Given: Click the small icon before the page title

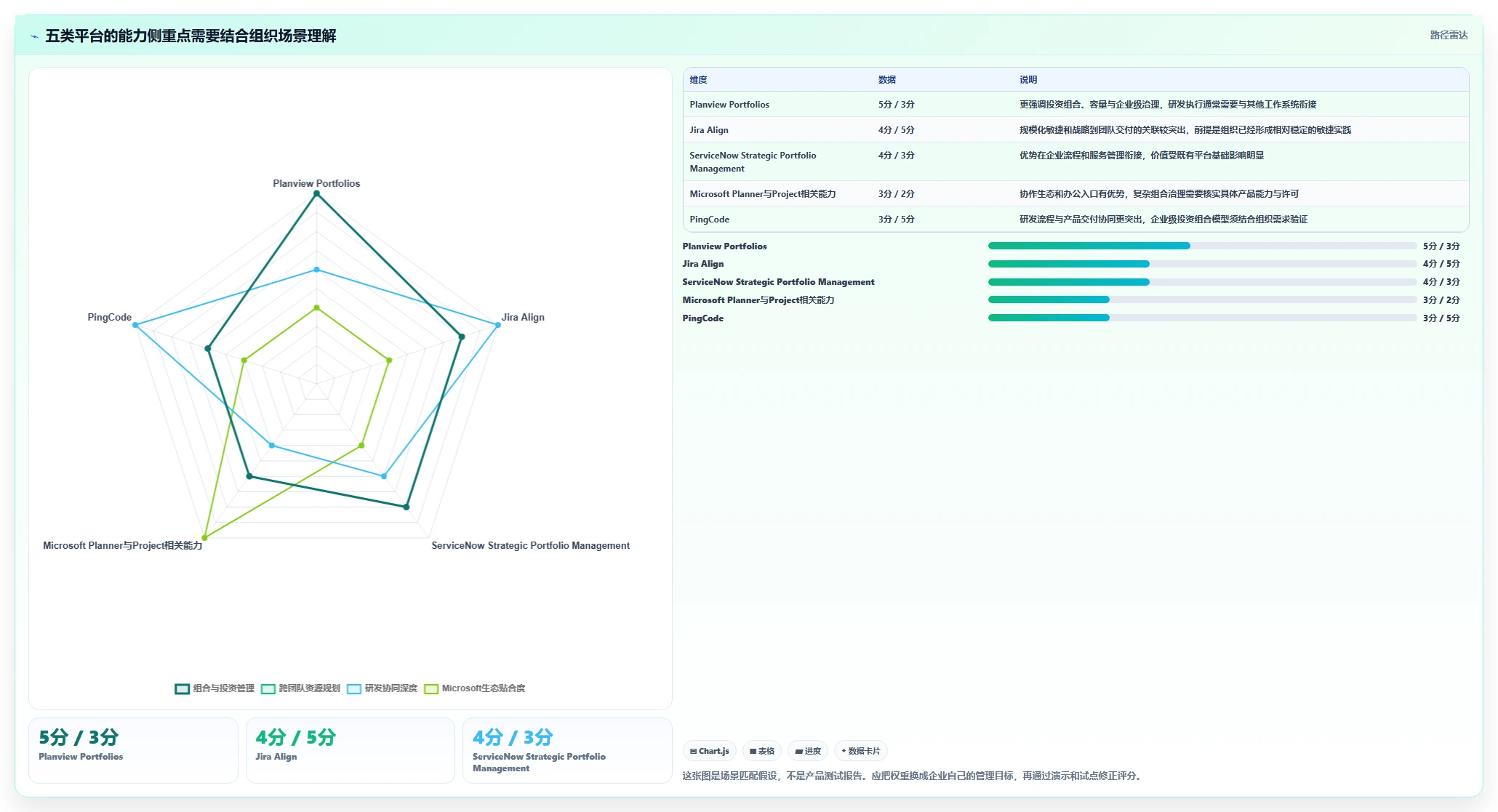Looking at the screenshot, I should pyautogui.click(x=34, y=36).
